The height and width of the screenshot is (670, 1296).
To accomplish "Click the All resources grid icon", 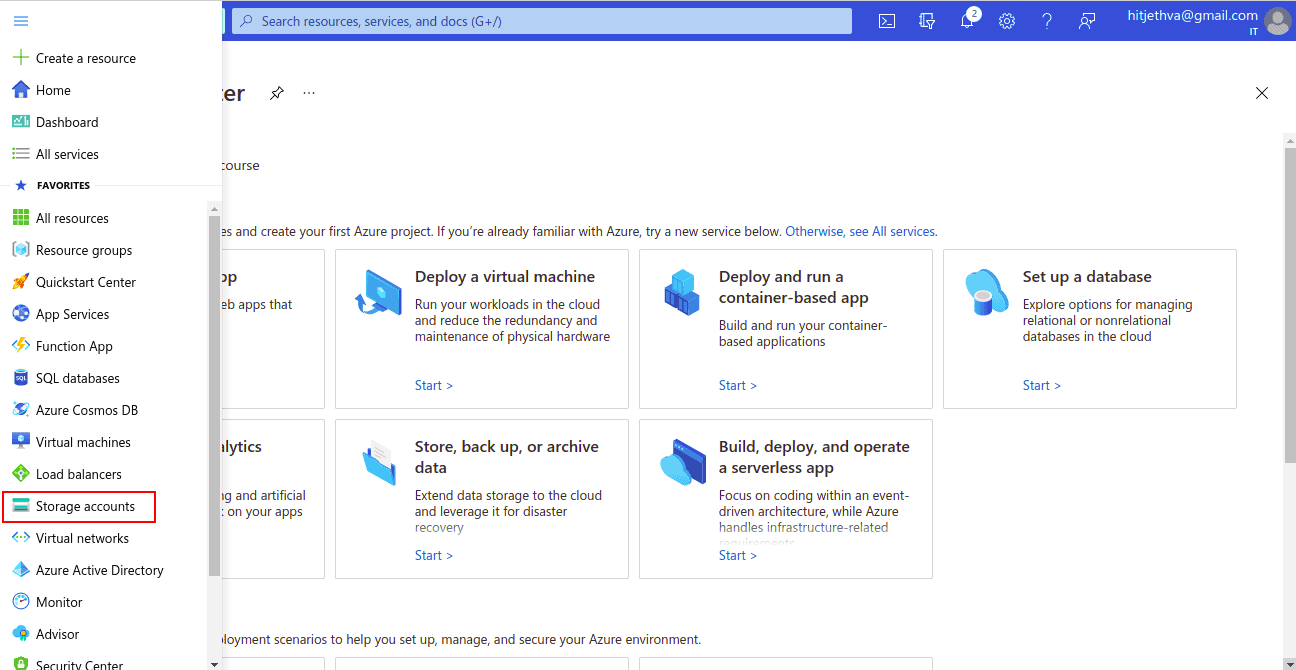I will (x=20, y=218).
